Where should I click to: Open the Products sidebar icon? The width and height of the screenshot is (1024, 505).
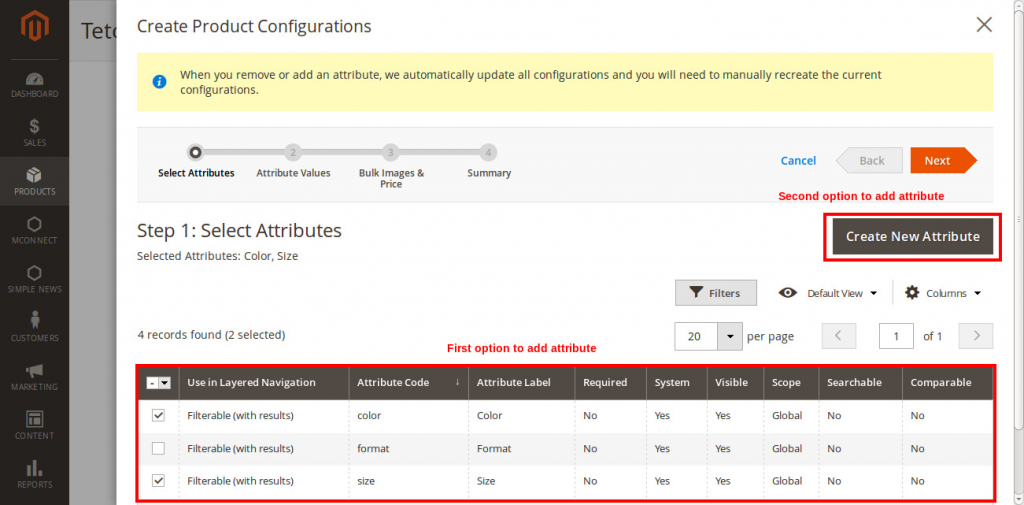[x=34, y=181]
